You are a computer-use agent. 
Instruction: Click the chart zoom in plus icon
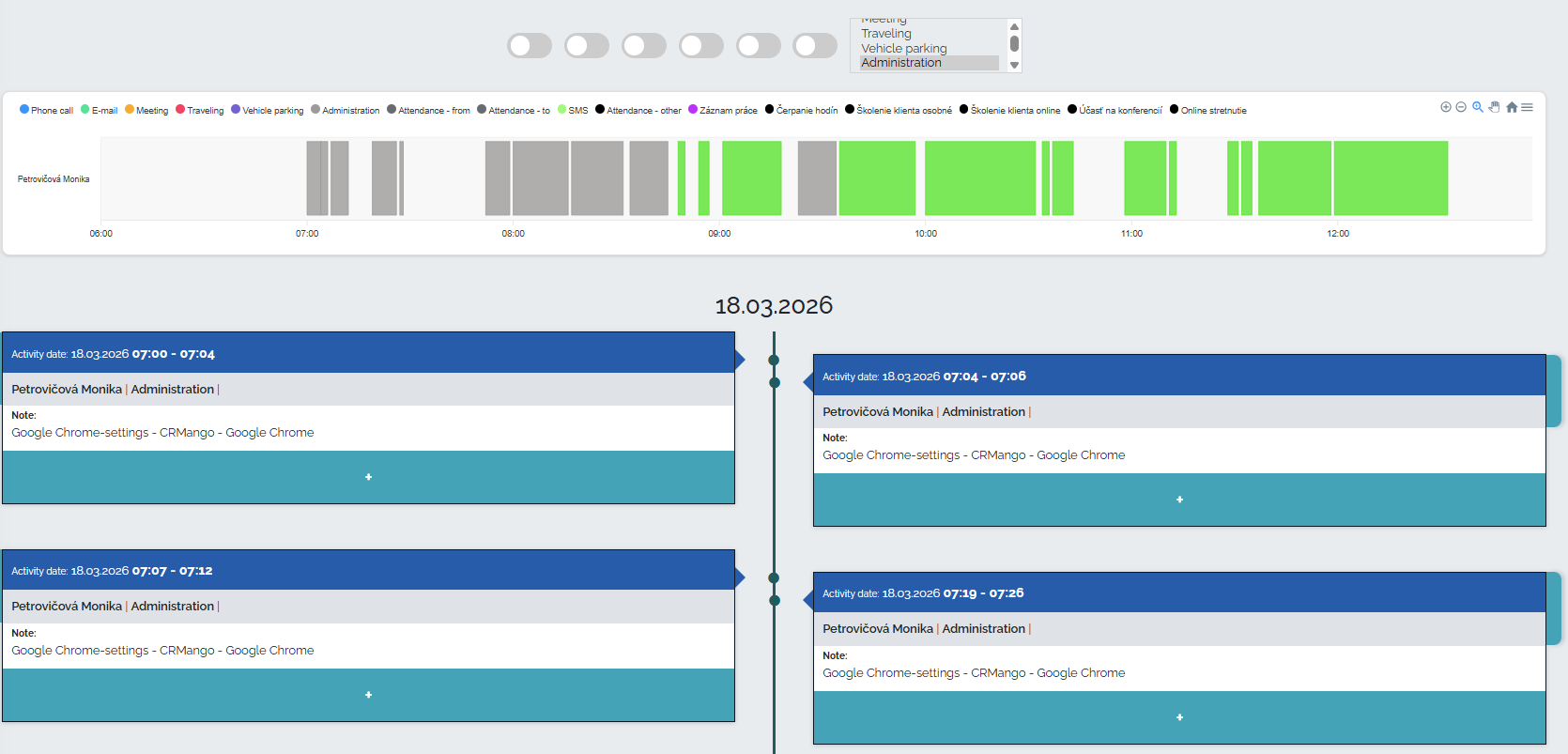1446,107
